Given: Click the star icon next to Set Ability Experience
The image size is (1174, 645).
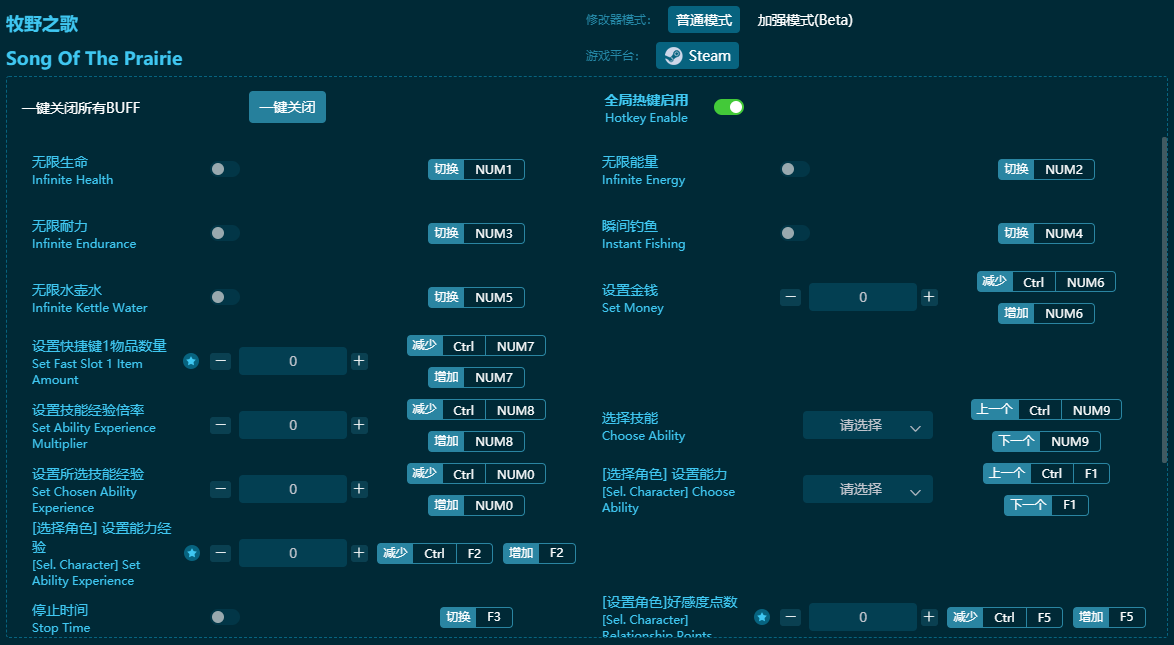Looking at the screenshot, I should (x=191, y=553).
